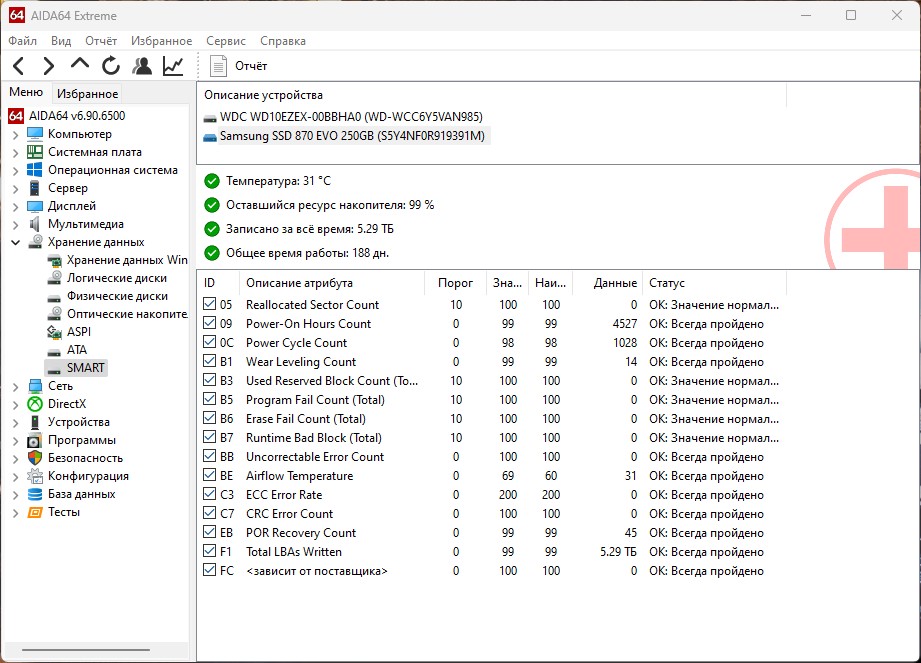Image resolution: width=921 pixels, height=663 pixels.
Task: Expand the Дисплей tree node
Action: tap(15, 207)
